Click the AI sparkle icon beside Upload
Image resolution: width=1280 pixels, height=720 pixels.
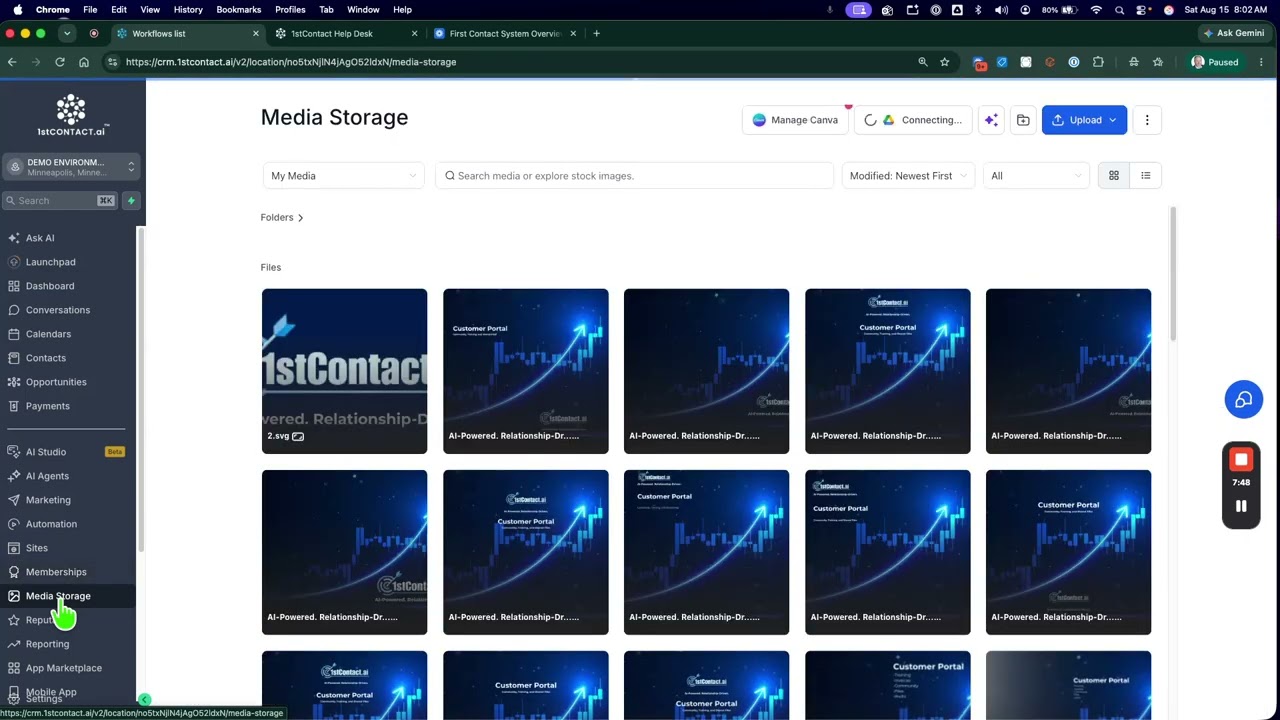[x=991, y=120]
